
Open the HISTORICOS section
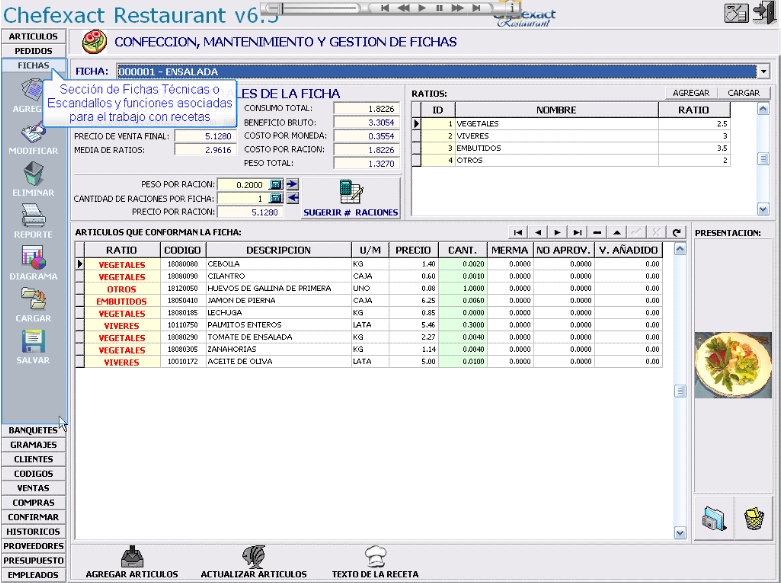[x=33, y=531]
